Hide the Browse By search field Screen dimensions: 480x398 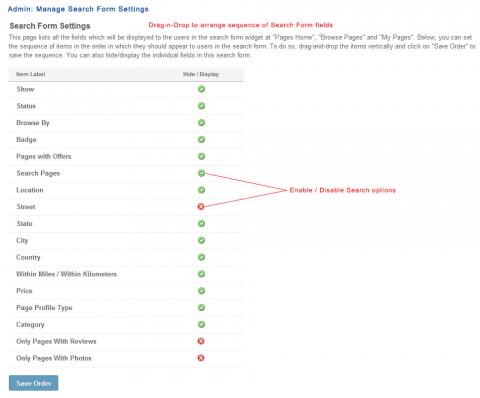pos(201,123)
